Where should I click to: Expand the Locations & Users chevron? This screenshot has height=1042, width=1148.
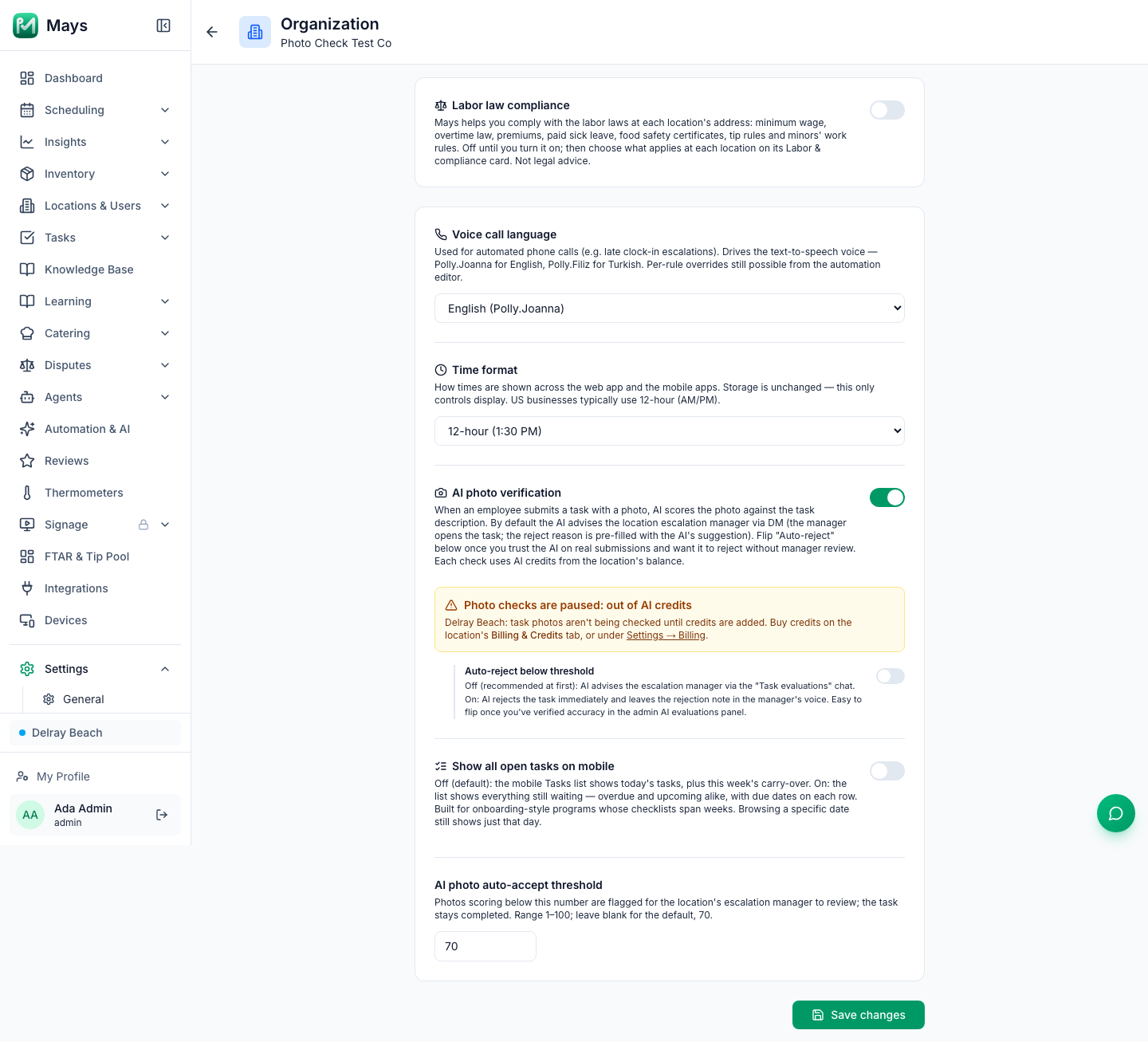[165, 206]
